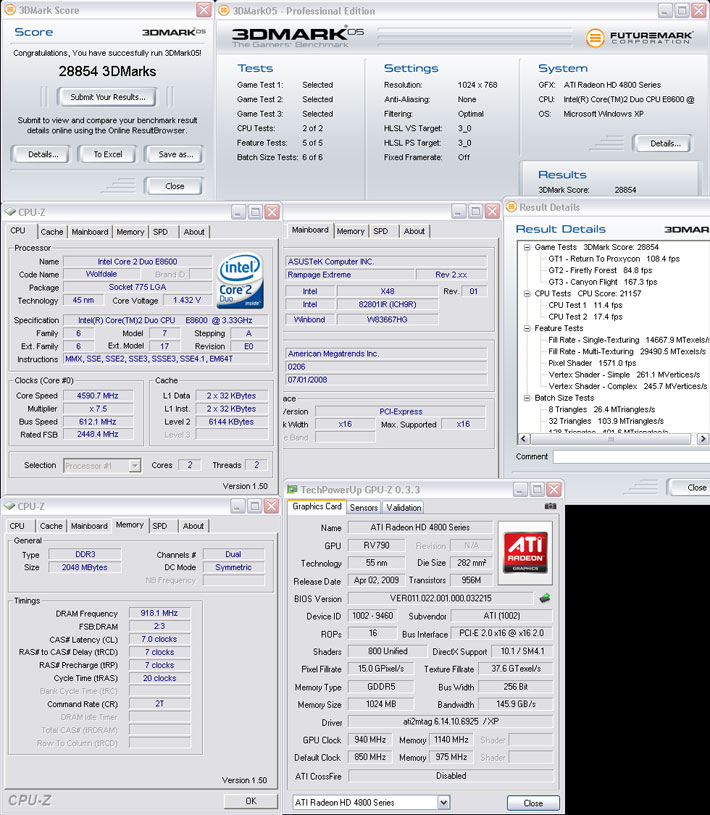Viewport: 710px width, 815px height.
Task: Collapse the Game Tests tree node
Action: click(527, 247)
